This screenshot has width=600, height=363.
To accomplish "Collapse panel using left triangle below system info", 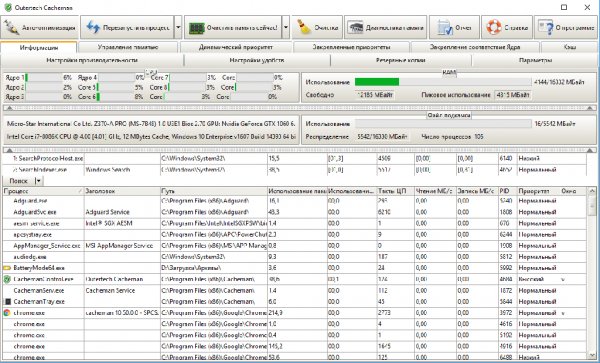I will 10,150.
